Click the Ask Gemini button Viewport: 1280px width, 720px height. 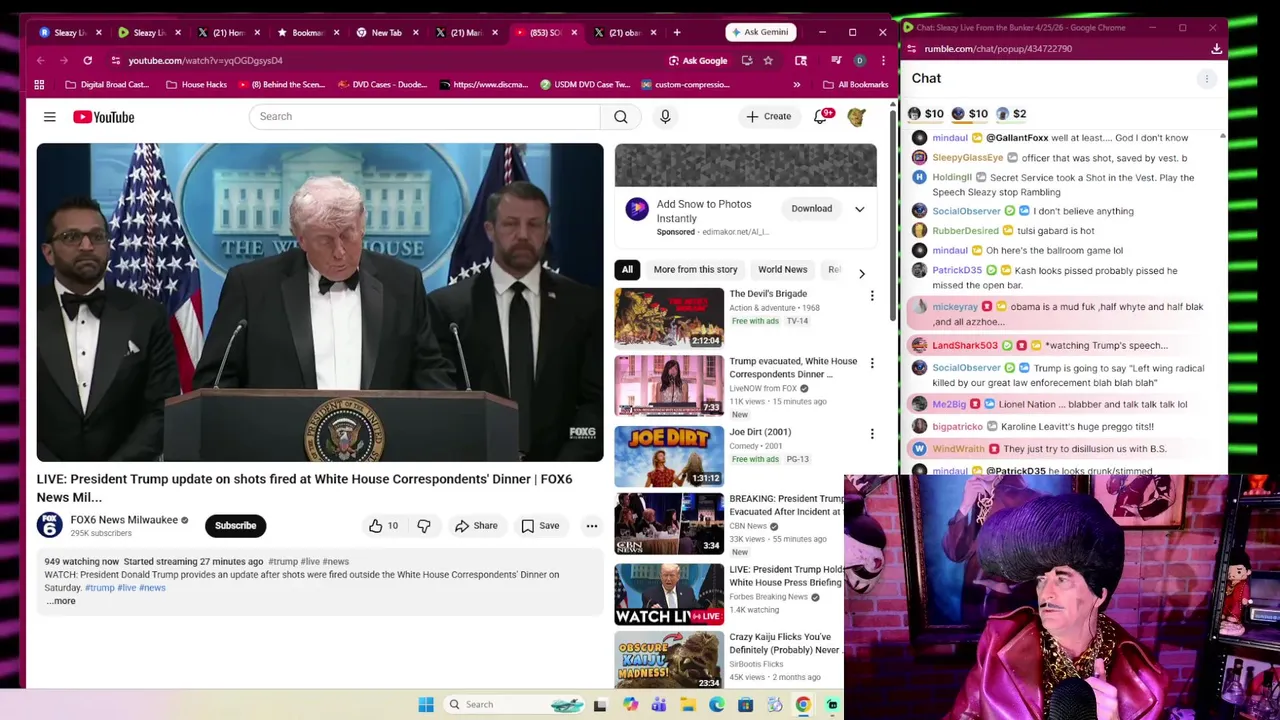(x=760, y=33)
